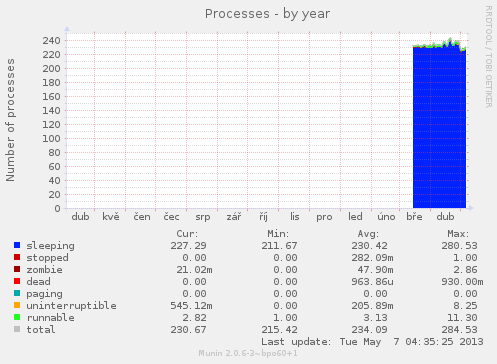Click the sleeping Max value 280.53
Viewport: 497px width, 364px height.
click(x=459, y=246)
